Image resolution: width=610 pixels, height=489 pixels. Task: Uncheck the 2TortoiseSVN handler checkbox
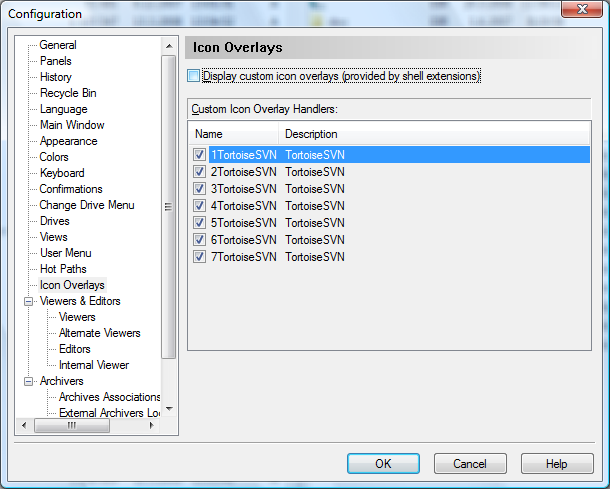tap(199, 172)
